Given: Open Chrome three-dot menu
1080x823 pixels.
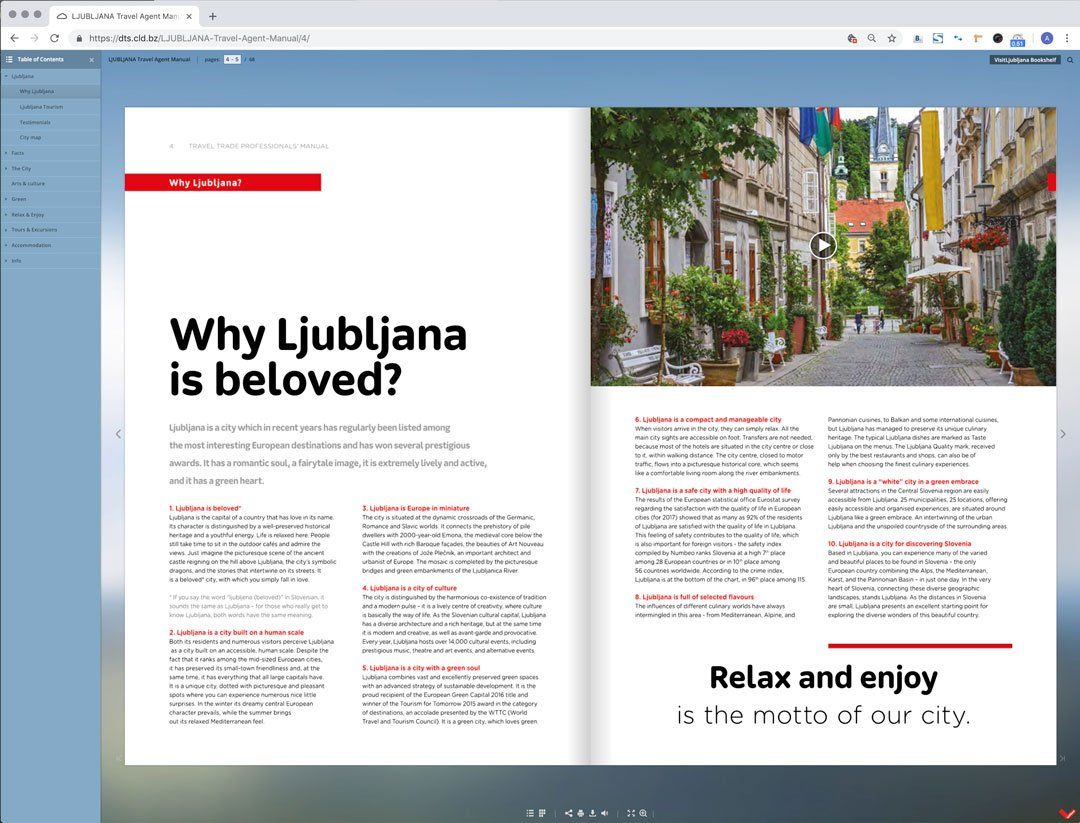Looking at the screenshot, I should pos(1067,39).
